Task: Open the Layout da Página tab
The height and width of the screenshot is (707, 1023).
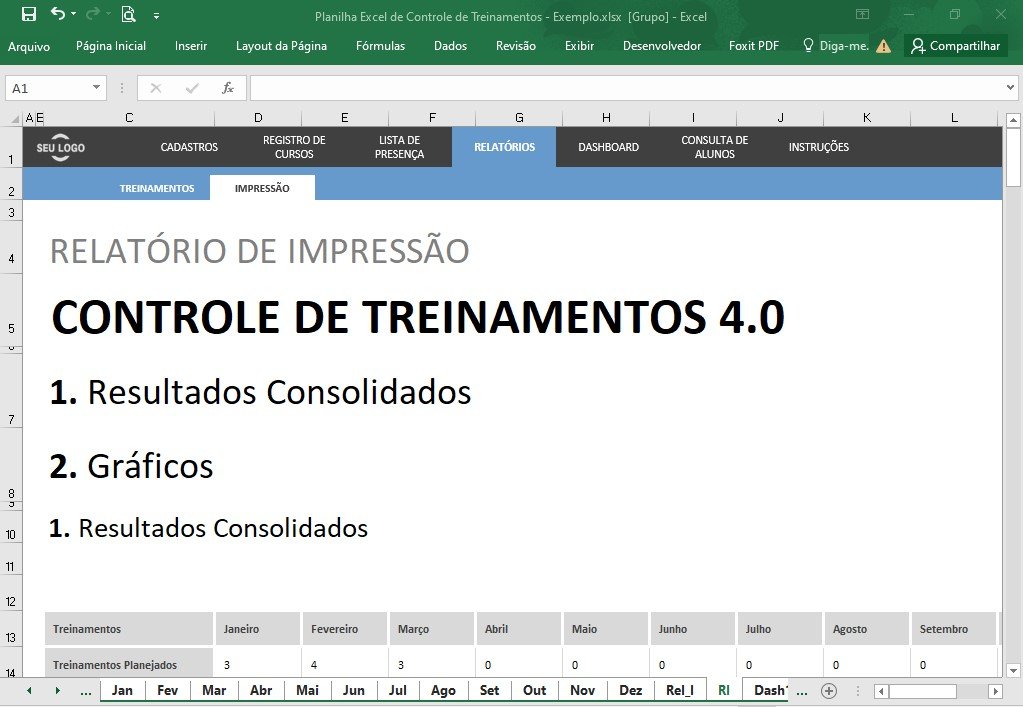Action: (281, 46)
